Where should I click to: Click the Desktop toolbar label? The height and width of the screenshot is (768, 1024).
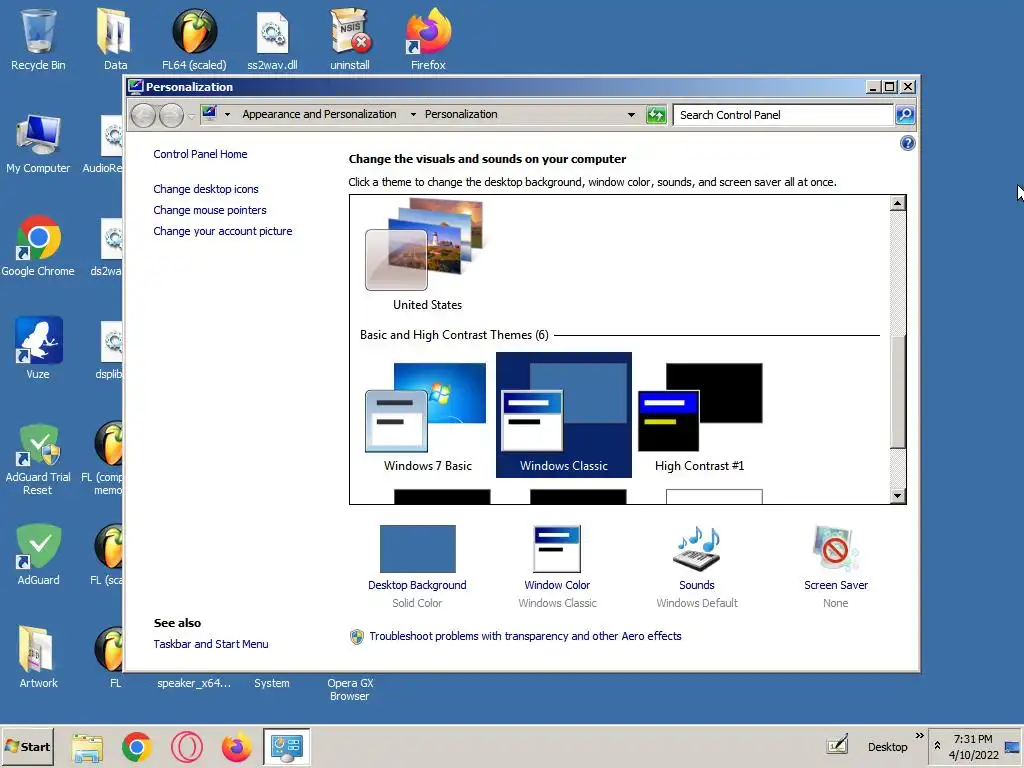tap(887, 747)
